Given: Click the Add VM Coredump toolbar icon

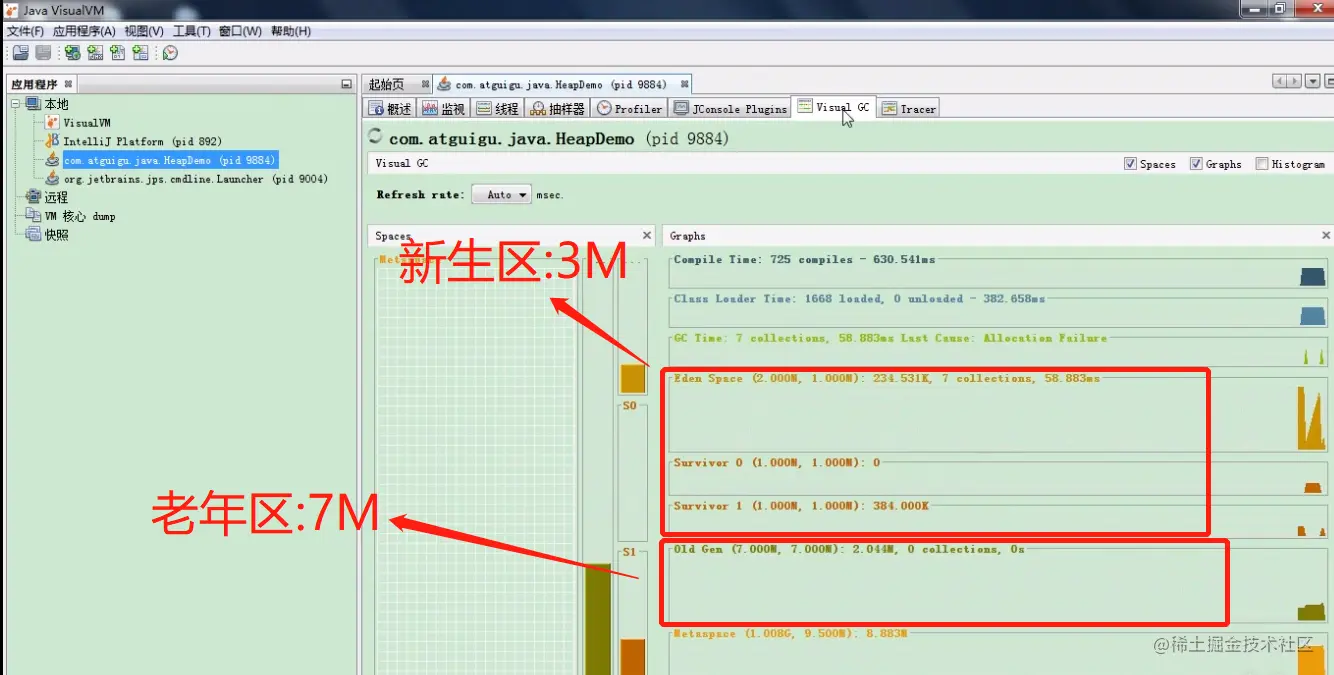Looking at the screenshot, I should tap(118, 53).
